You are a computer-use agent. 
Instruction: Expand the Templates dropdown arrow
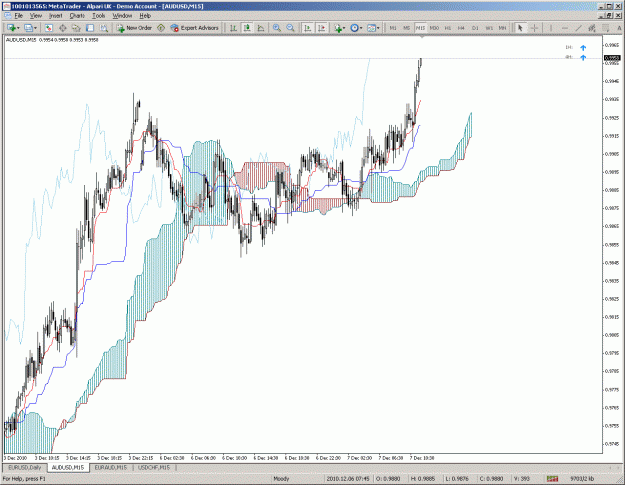(x=378, y=28)
